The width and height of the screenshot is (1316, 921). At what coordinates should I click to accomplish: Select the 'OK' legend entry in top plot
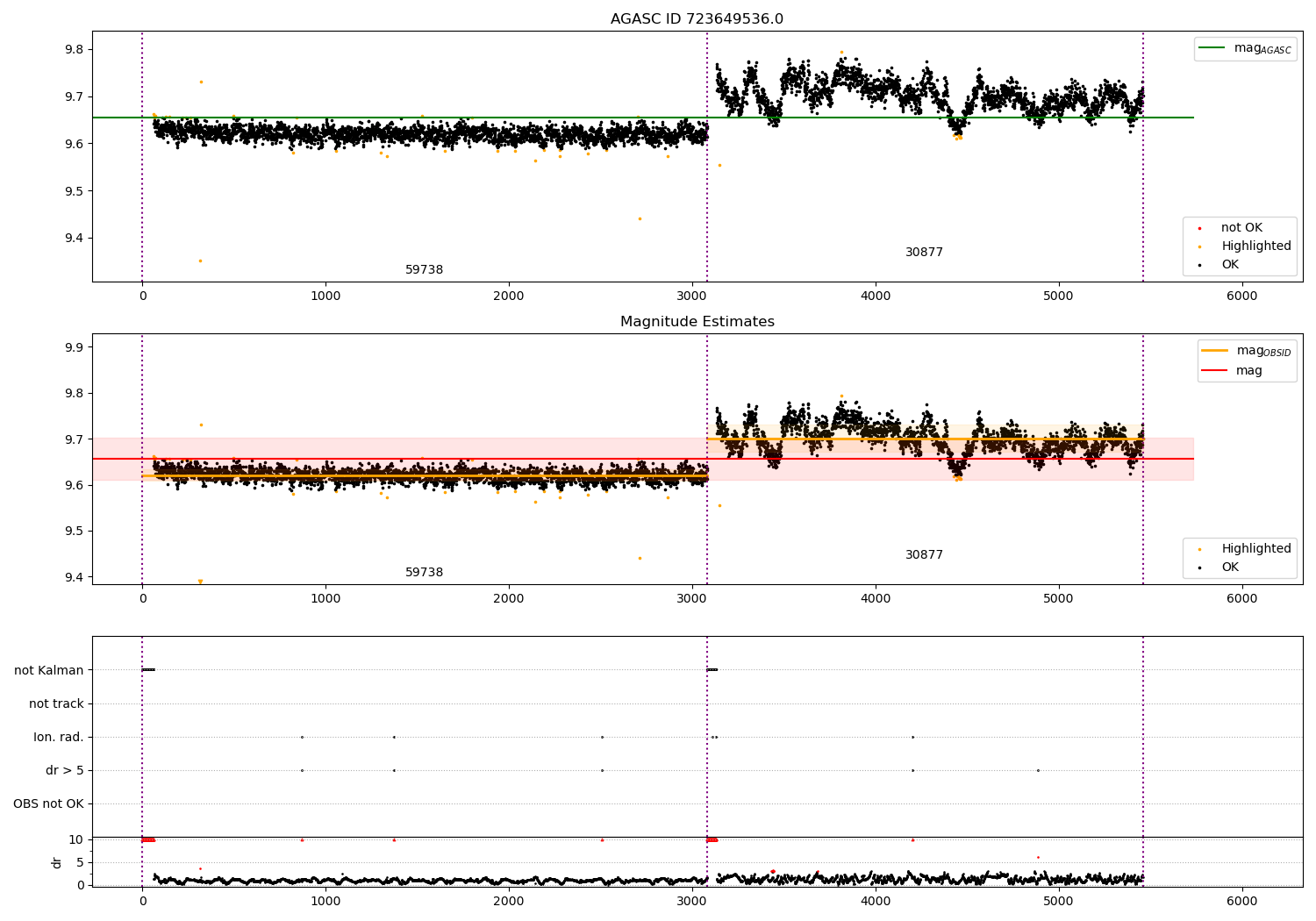point(1230,265)
